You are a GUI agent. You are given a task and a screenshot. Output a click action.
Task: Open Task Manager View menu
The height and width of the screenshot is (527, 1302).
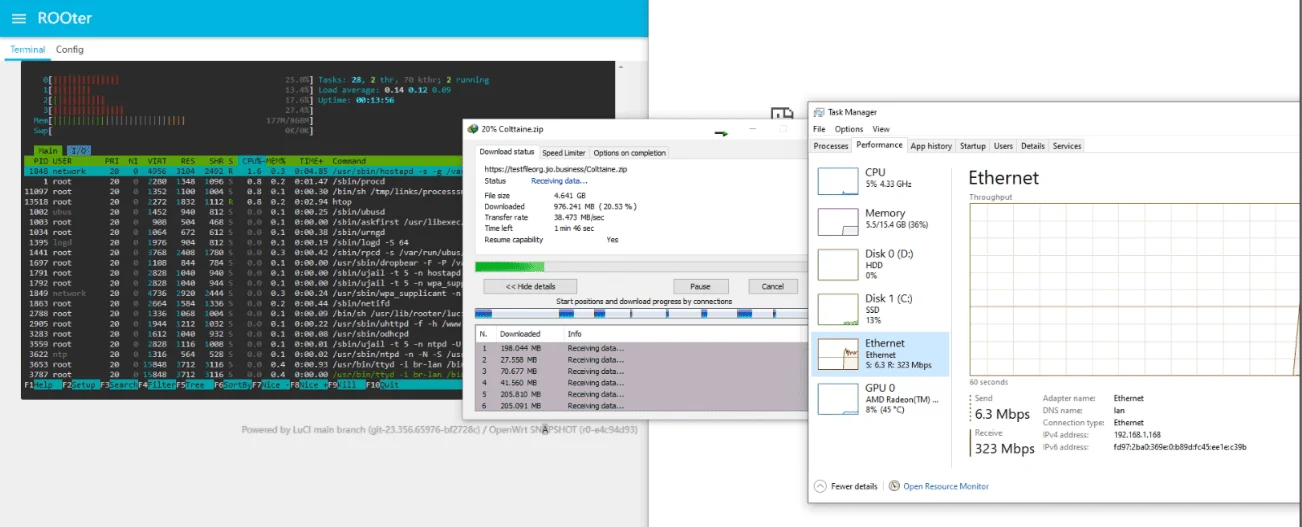881,129
